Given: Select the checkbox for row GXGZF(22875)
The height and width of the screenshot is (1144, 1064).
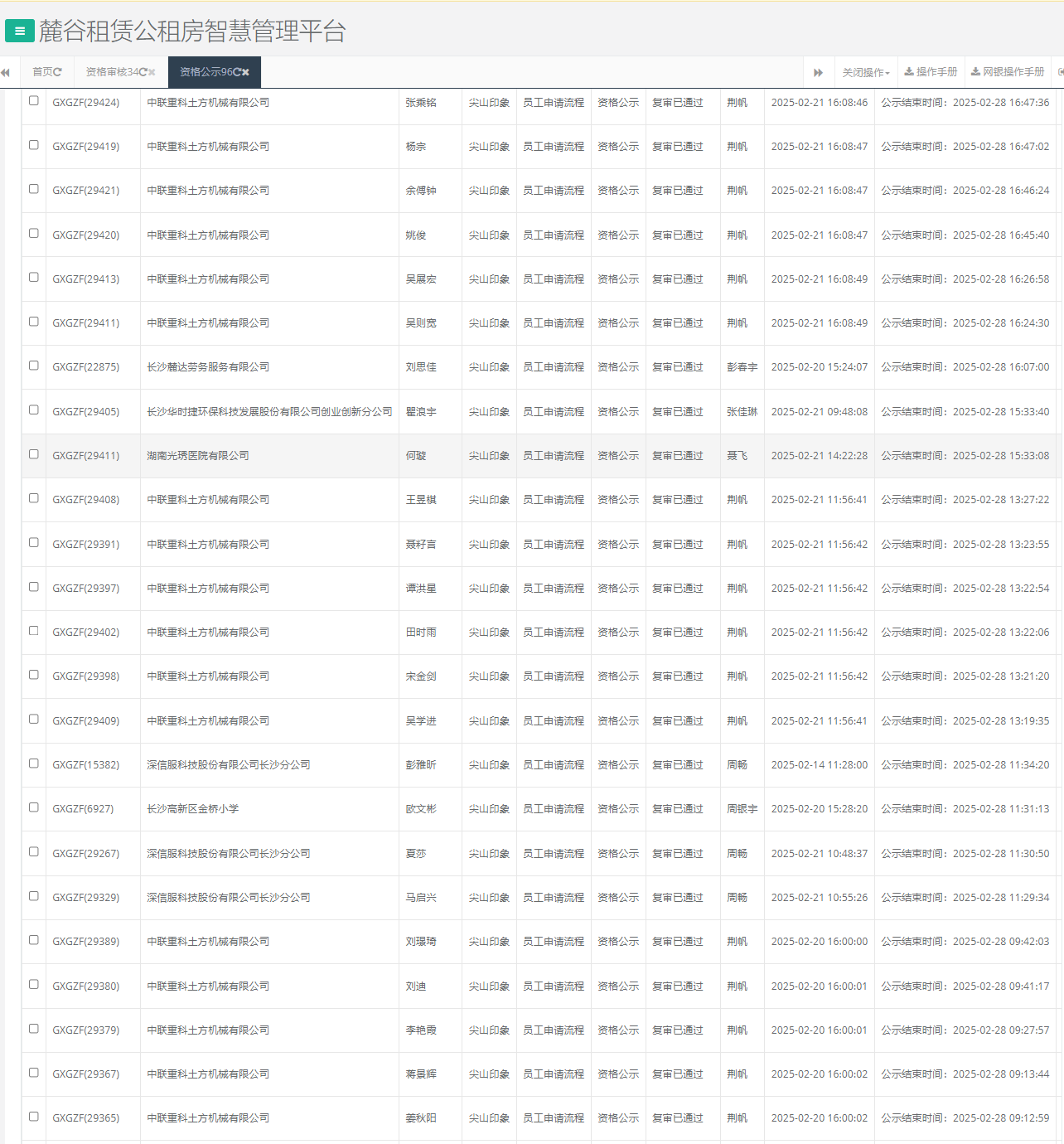Looking at the screenshot, I should click(34, 366).
